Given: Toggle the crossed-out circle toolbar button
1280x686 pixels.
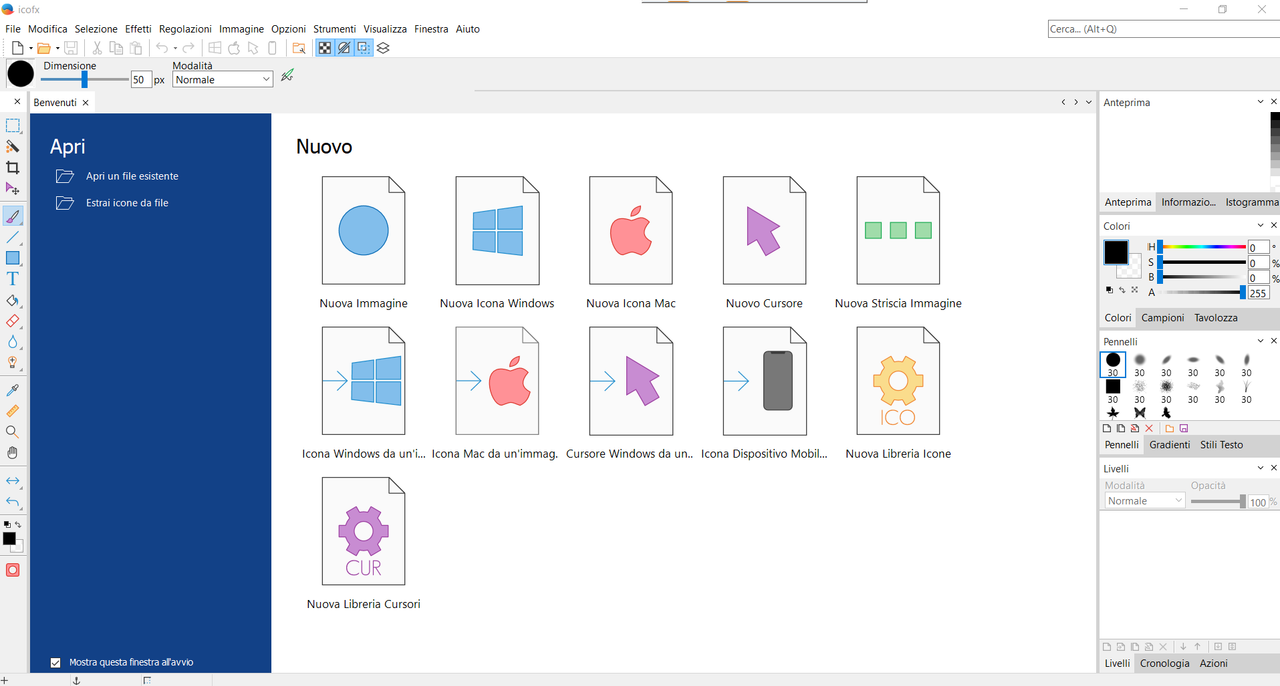Looking at the screenshot, I should pos(344,48).
